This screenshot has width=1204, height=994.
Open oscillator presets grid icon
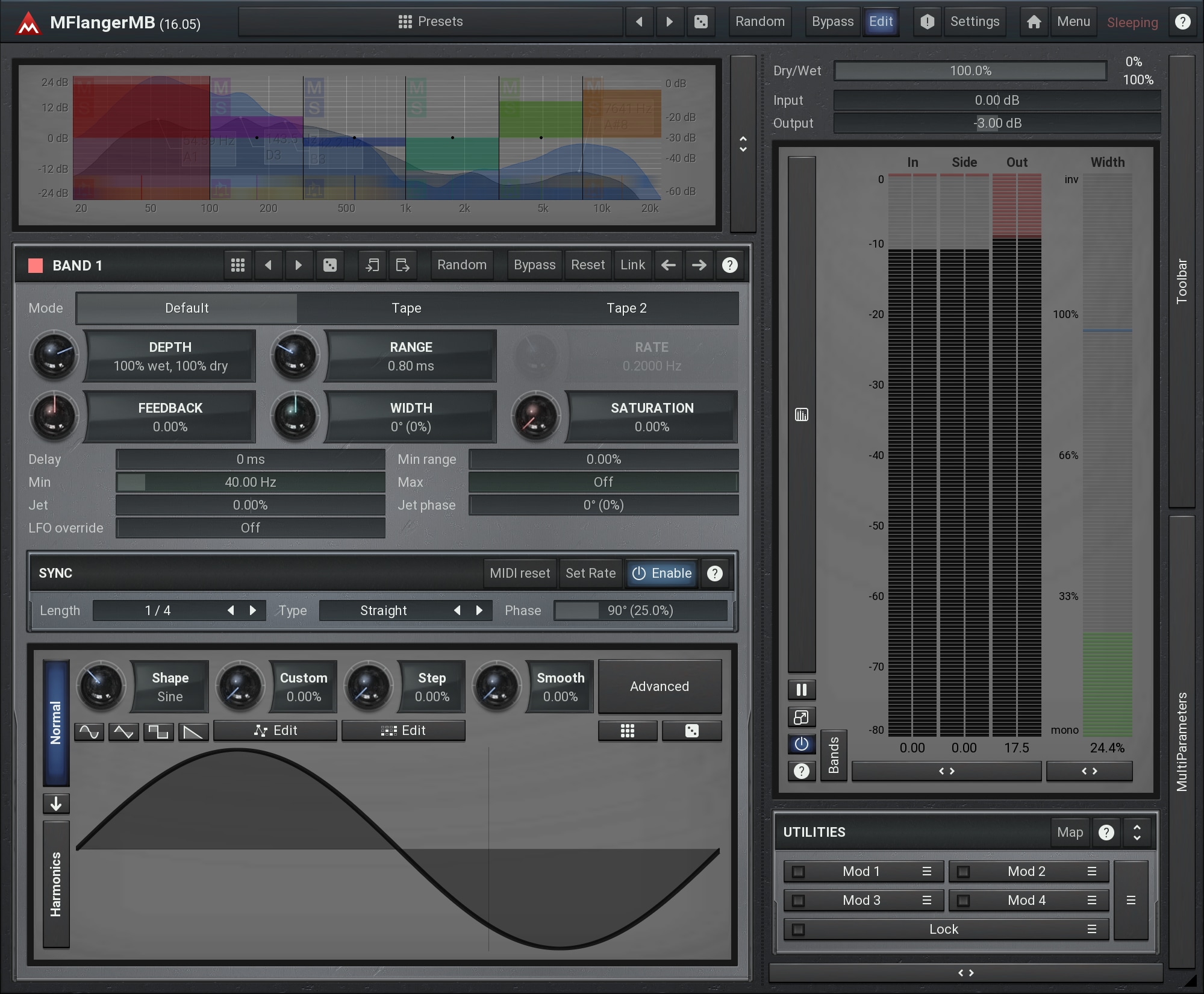[x=628, y=731]
